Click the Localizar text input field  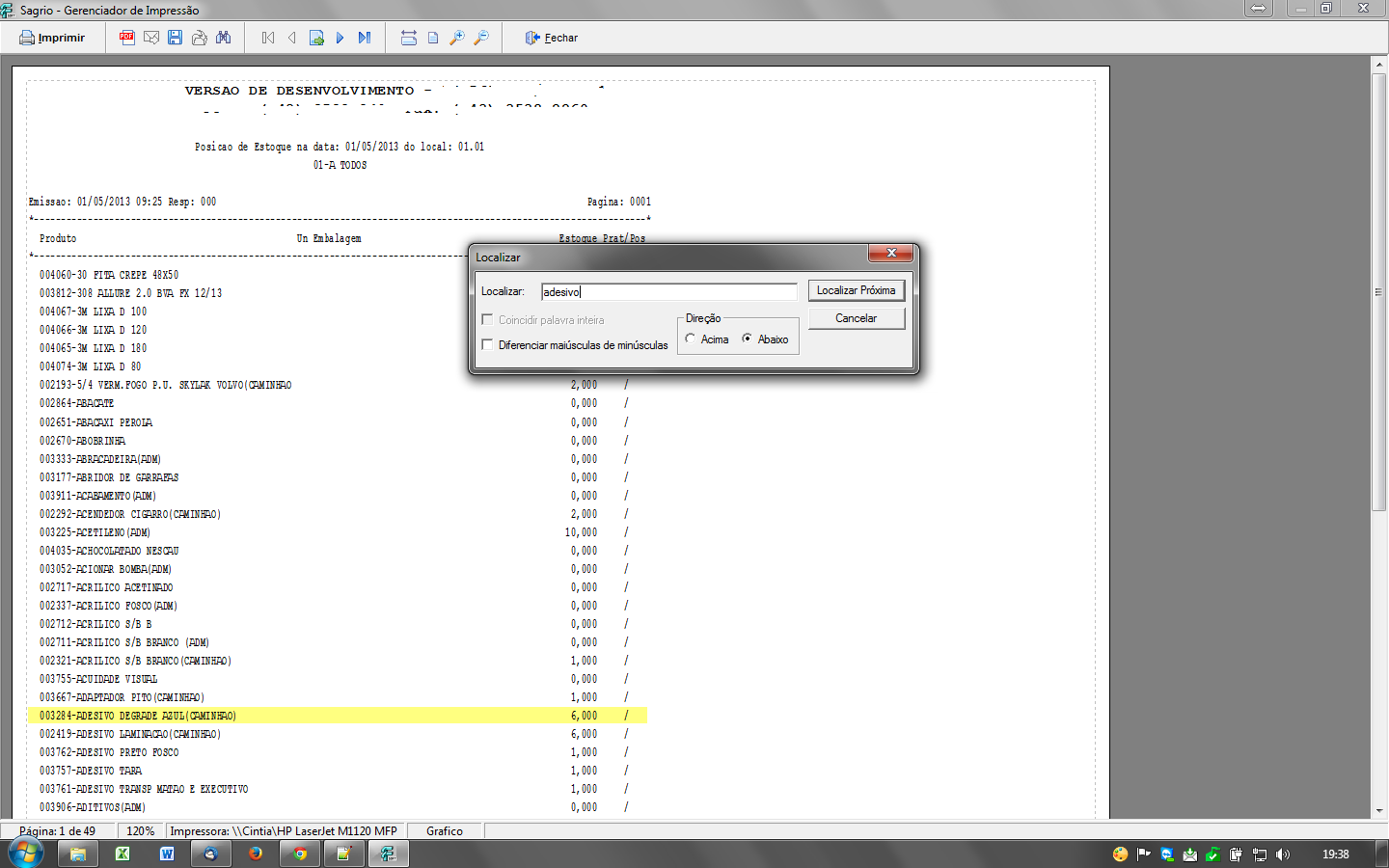(668, 291)
